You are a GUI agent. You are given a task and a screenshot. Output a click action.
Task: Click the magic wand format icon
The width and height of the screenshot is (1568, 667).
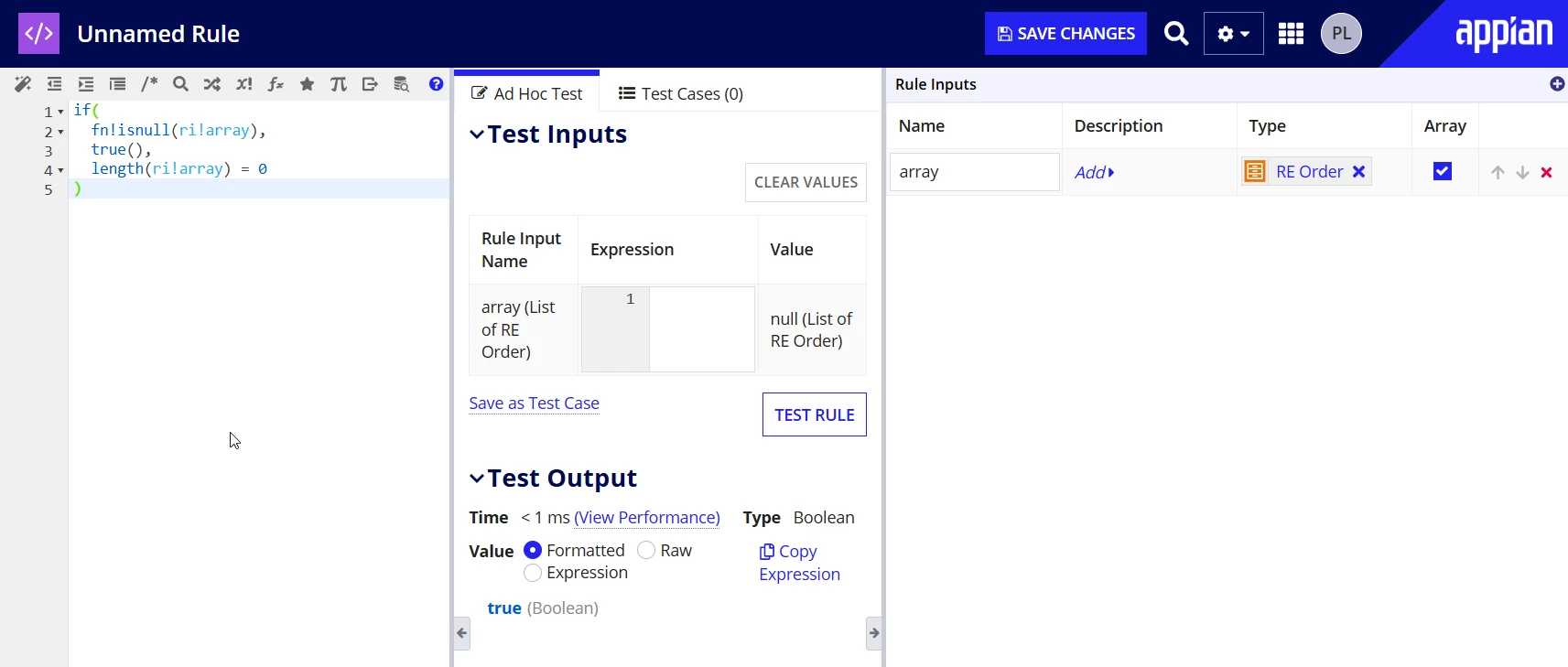tap(23, 84)
